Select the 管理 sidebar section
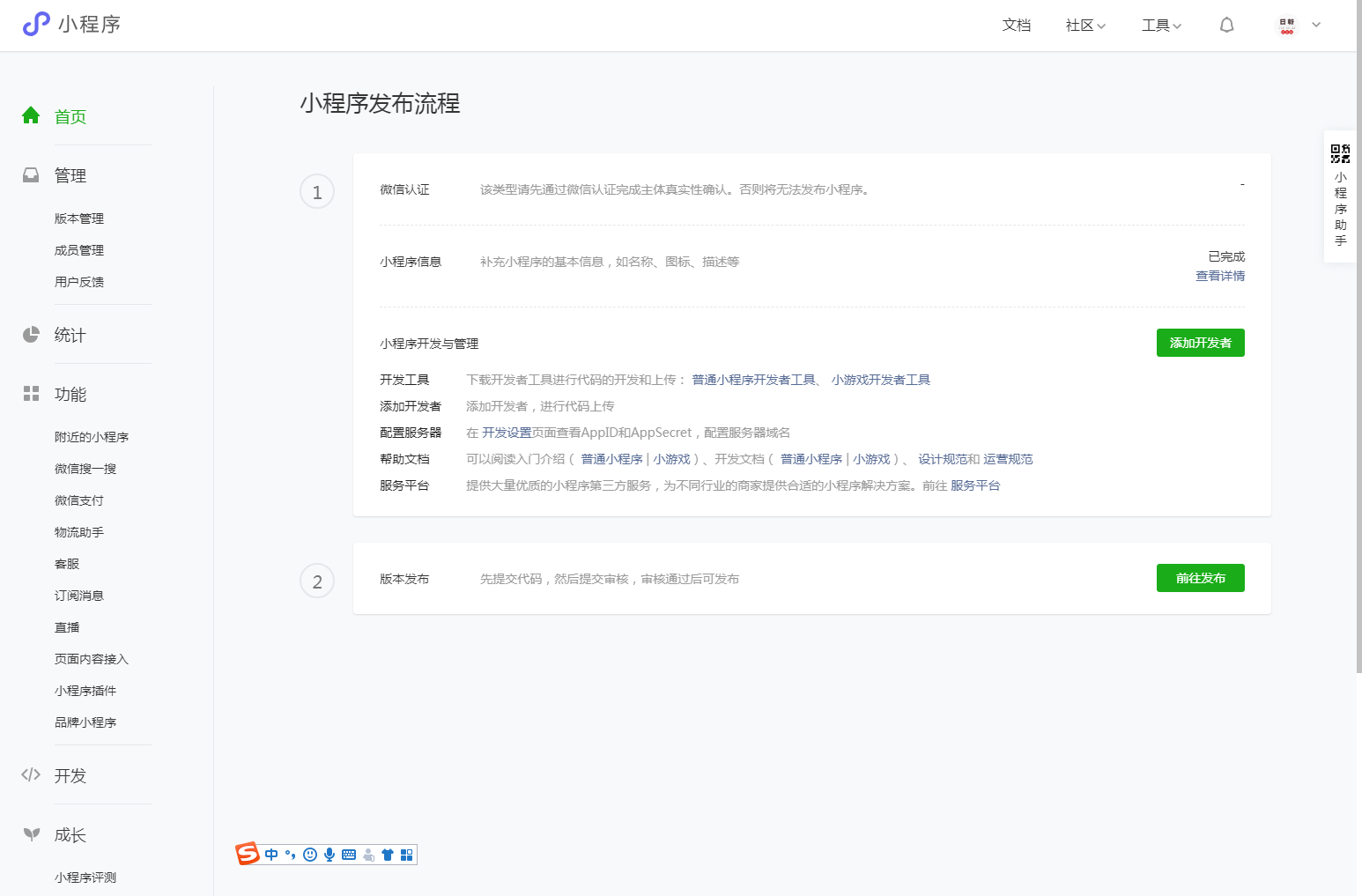The height and width of the screenshot is (896, 1362). 70,175
